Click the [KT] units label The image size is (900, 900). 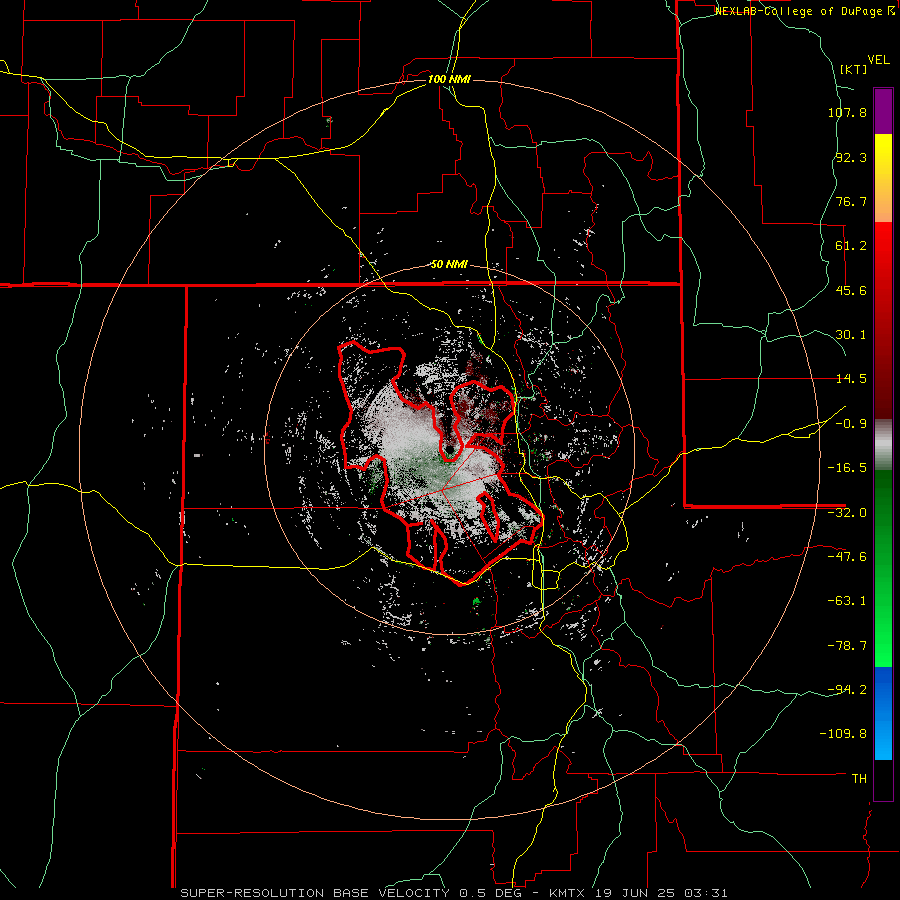point(854,69)
